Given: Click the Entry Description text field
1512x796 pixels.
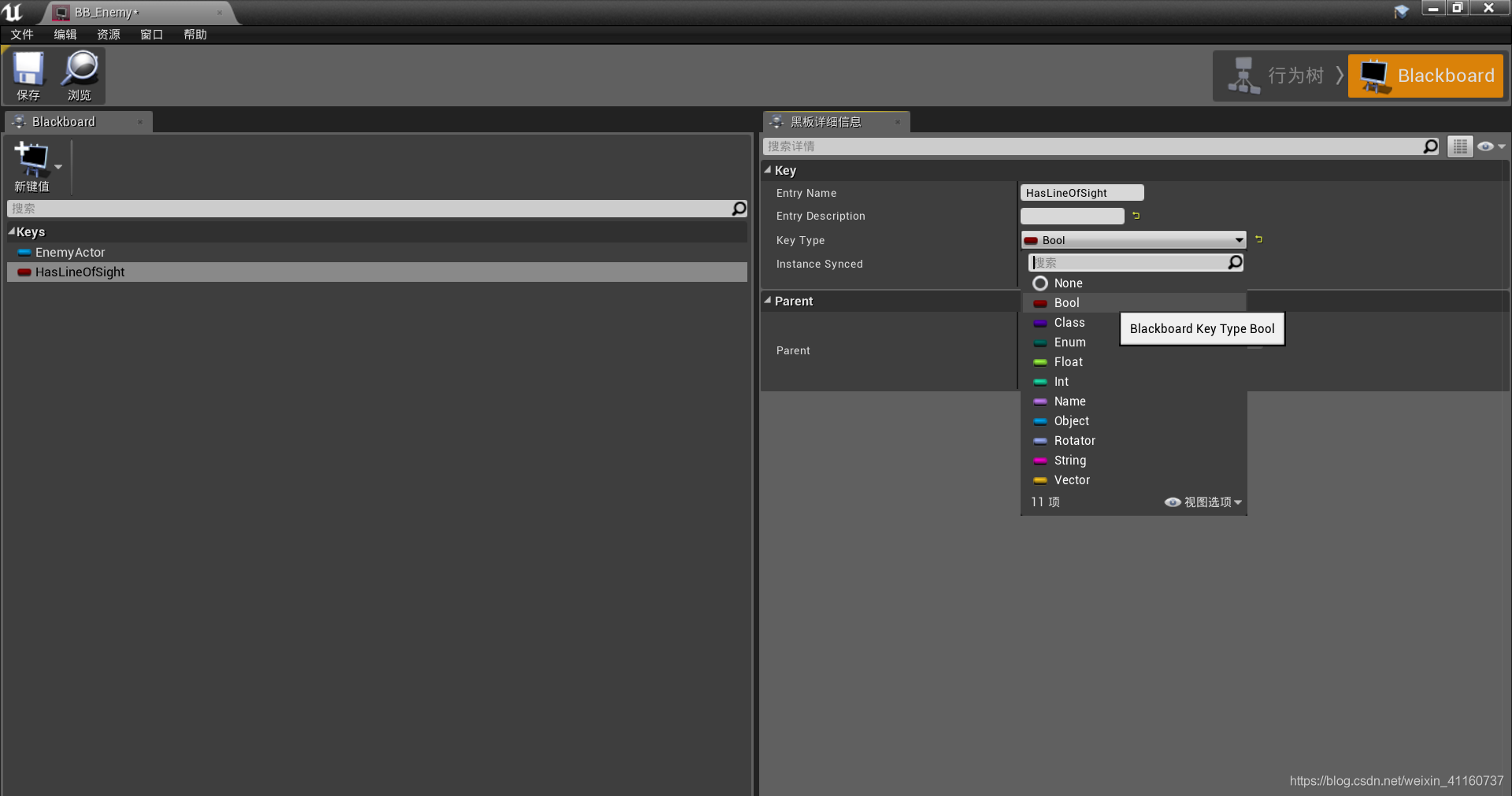Looking at the screenshot, I should (x=1072, y=216).
